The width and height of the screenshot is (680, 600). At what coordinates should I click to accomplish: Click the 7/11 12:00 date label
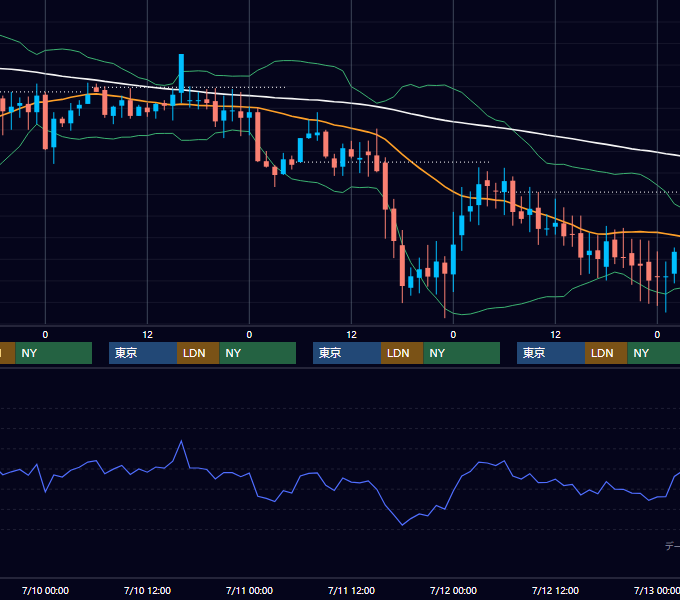351,590
